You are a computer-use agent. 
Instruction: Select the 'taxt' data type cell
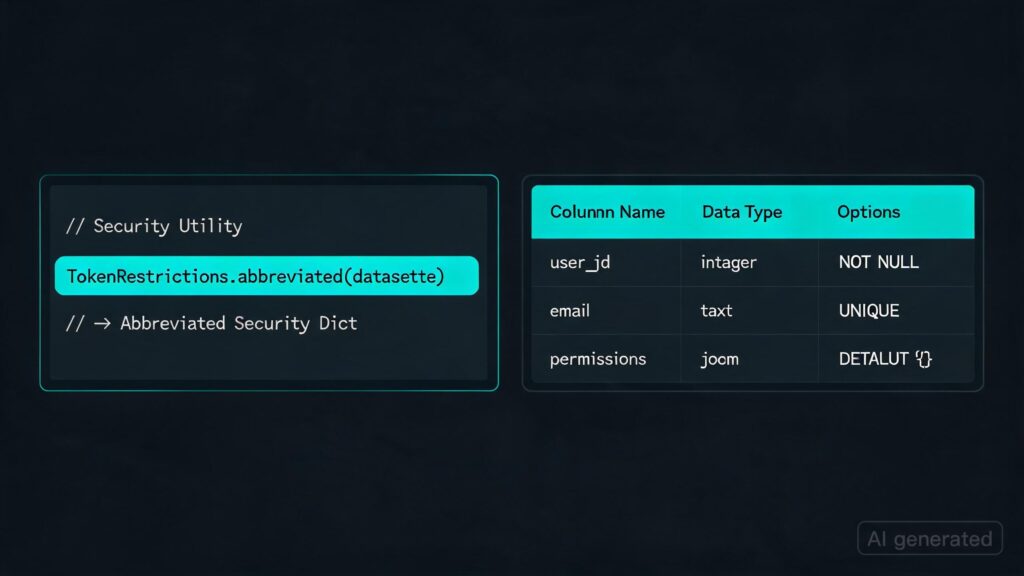pos(750,311)
